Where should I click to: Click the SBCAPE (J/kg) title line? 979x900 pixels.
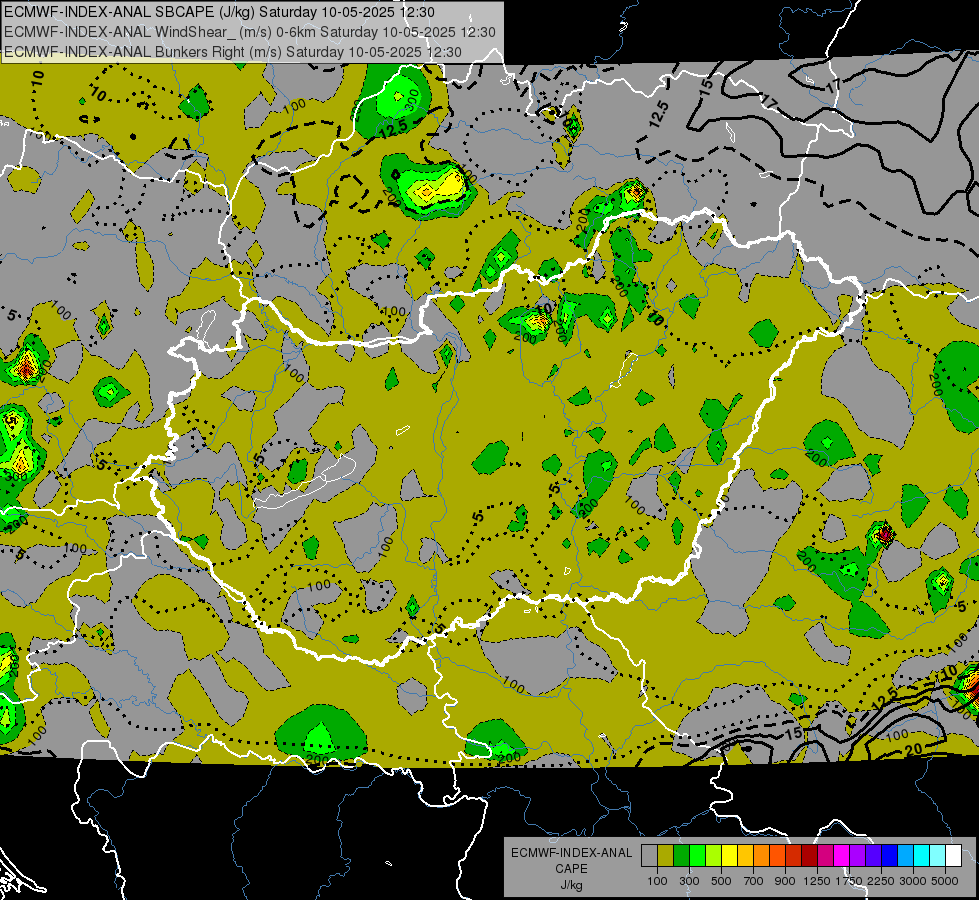pos(219,12)
